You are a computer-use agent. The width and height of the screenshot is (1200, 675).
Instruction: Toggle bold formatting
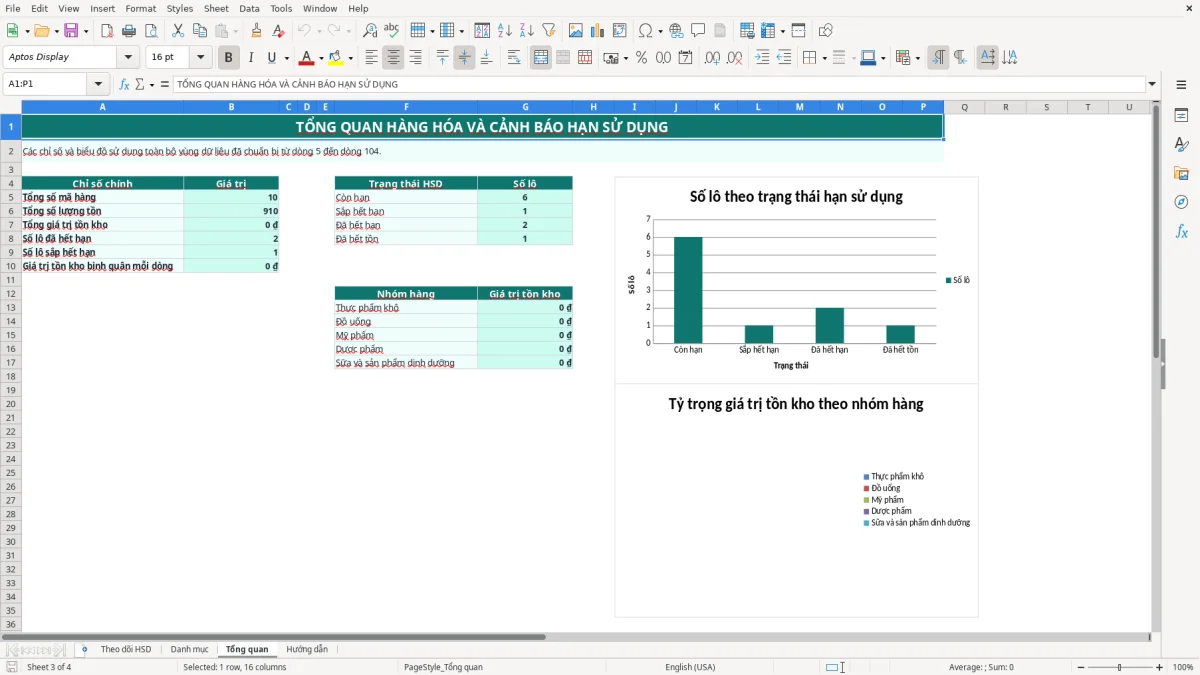229,58
